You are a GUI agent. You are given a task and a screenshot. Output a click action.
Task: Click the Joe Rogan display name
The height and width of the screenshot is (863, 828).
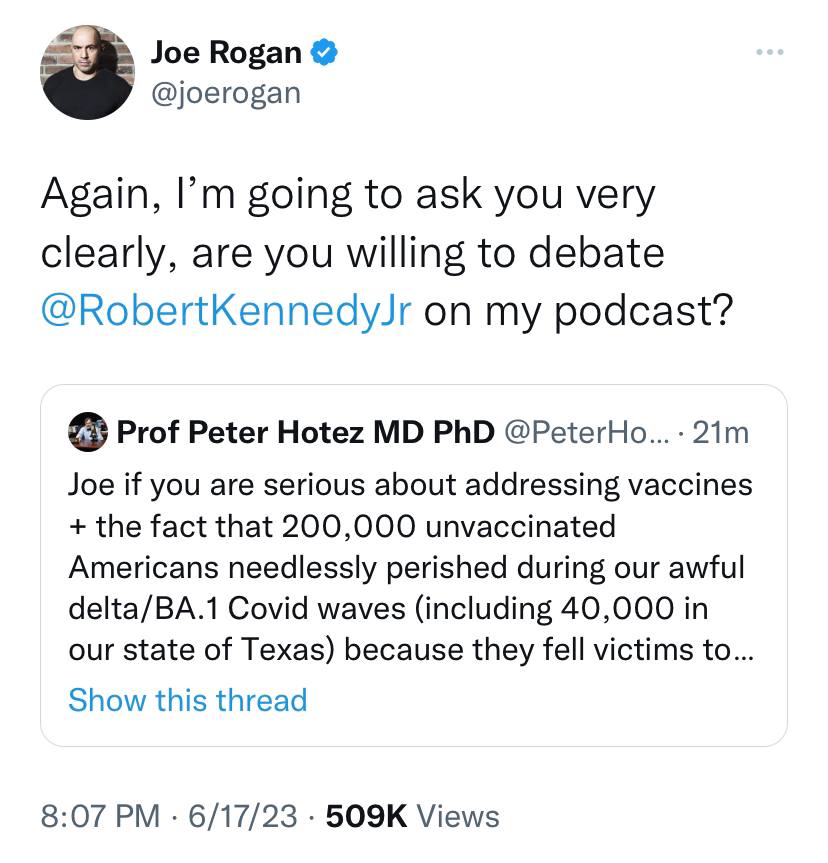(x=227, y=52)
